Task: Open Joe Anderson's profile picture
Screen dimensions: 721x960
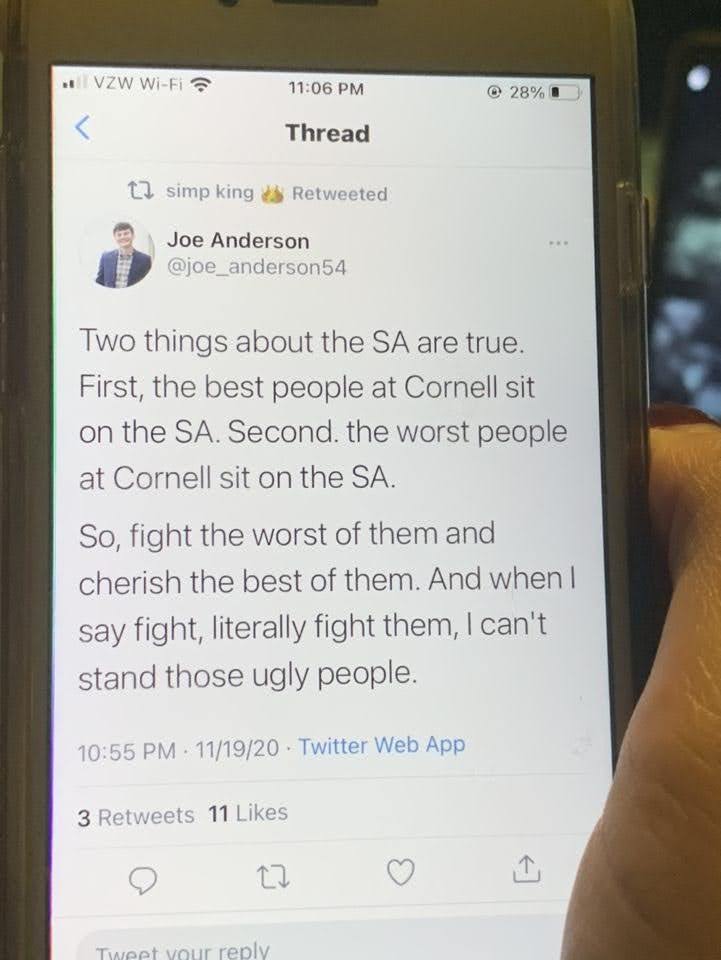Action: [124, 254]
